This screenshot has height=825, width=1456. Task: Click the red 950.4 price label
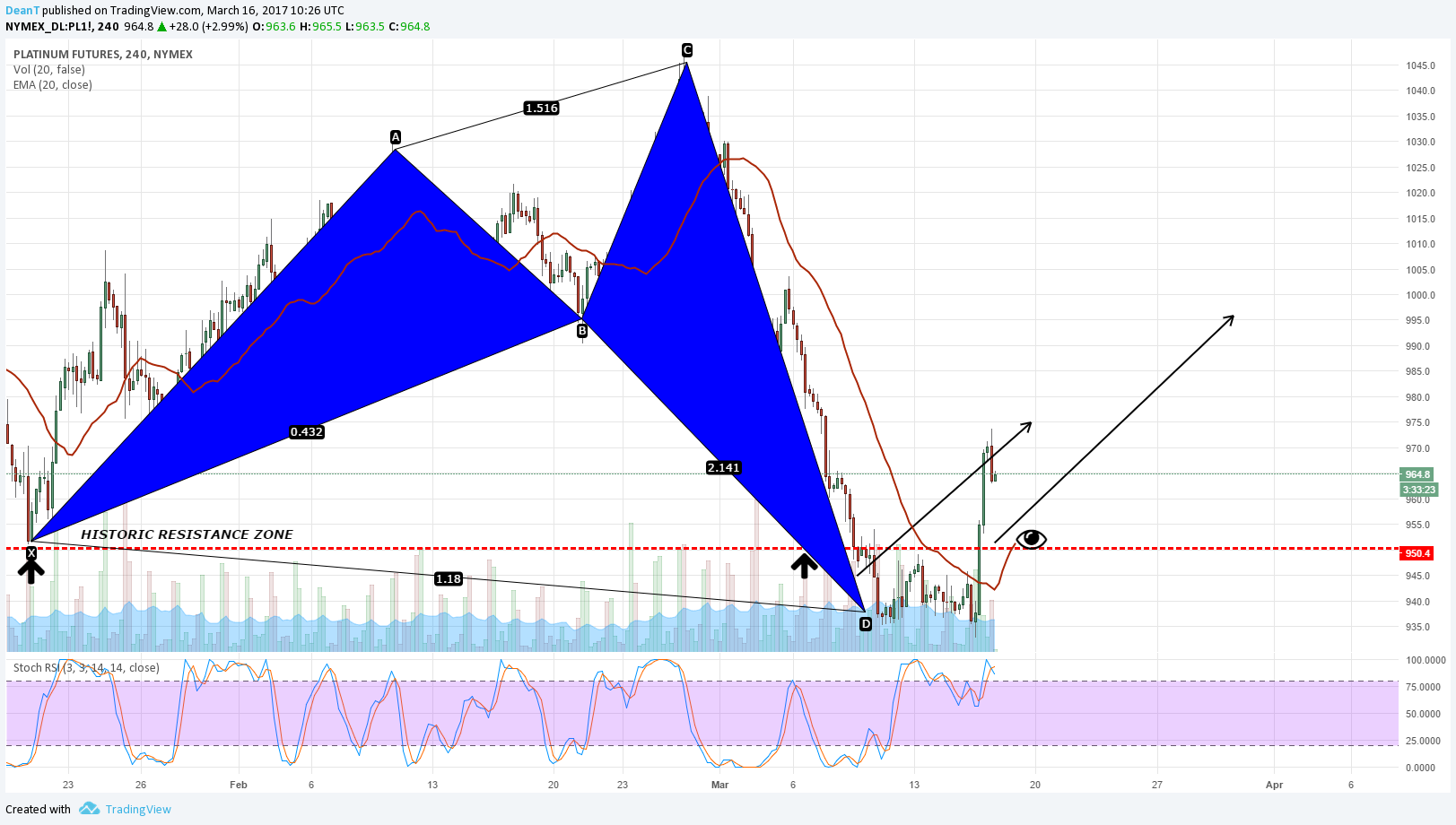coord(1417,553)
